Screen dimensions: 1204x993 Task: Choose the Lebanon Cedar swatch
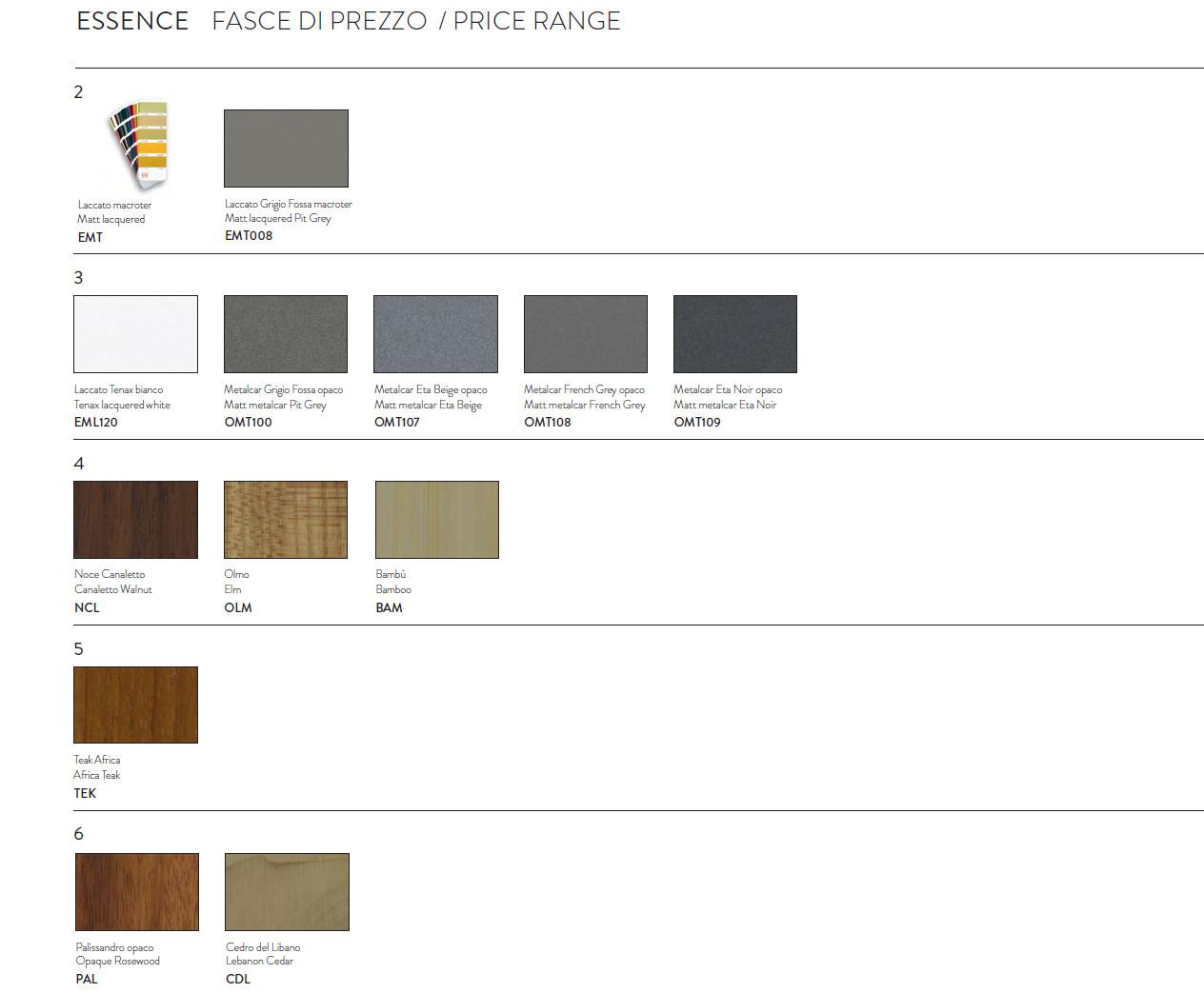pyautogui.click(x=287, y=892)
